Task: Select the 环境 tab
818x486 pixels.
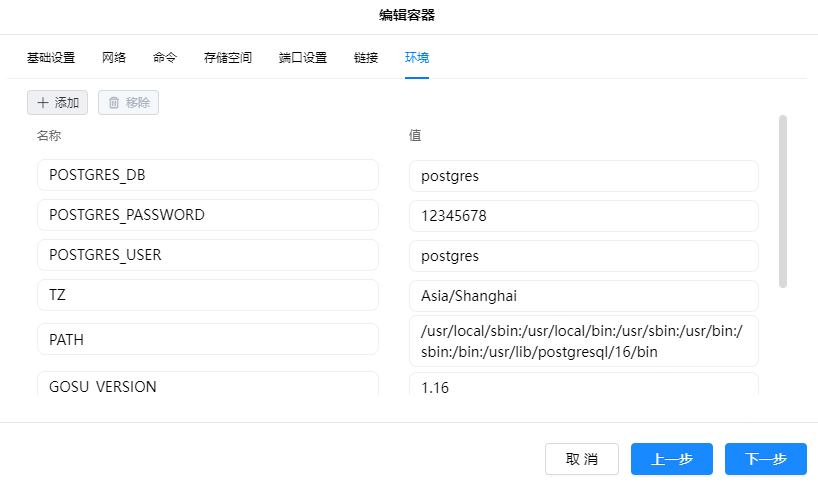Action: (x=417, y=57)
